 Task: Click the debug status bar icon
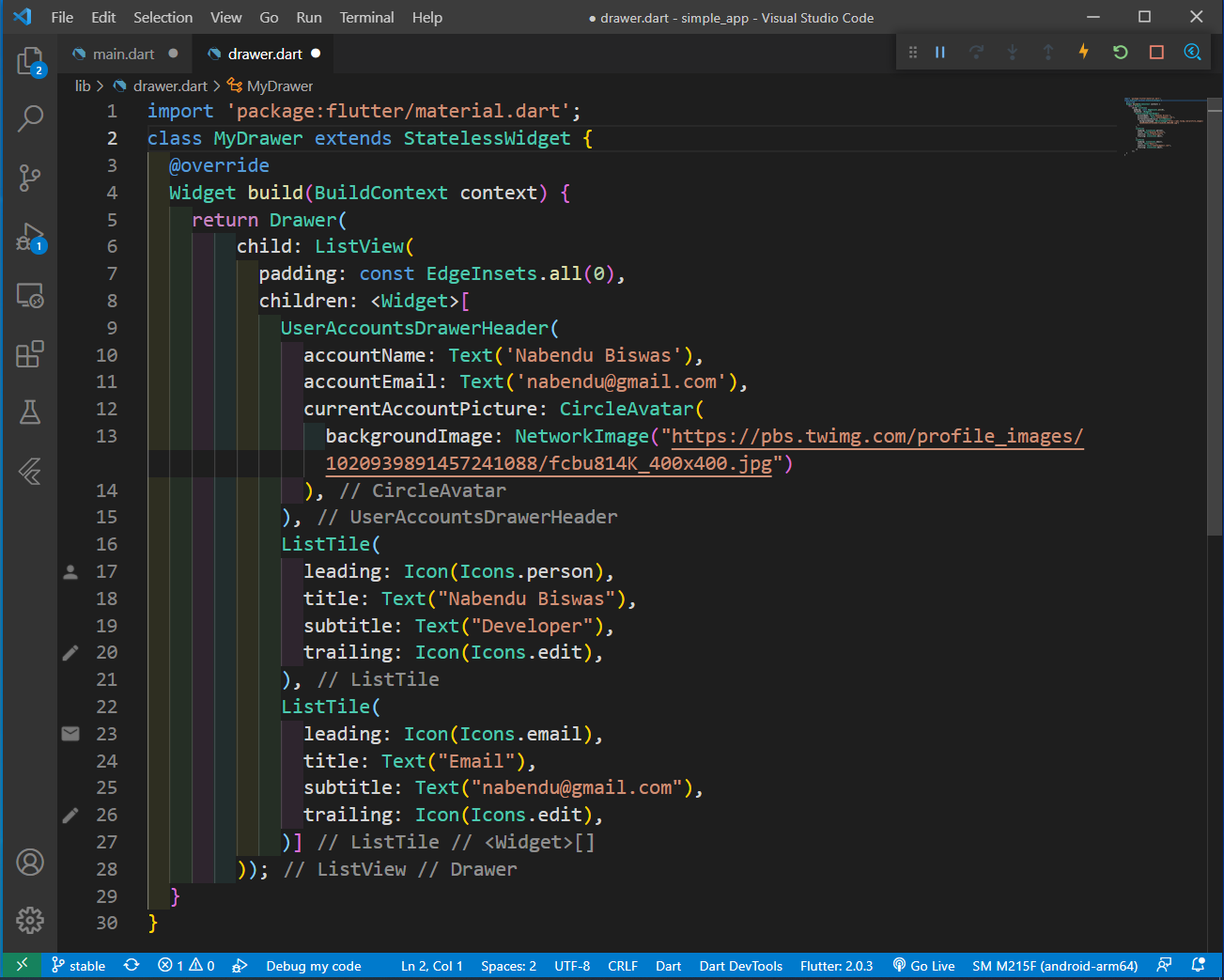[240, 965]
